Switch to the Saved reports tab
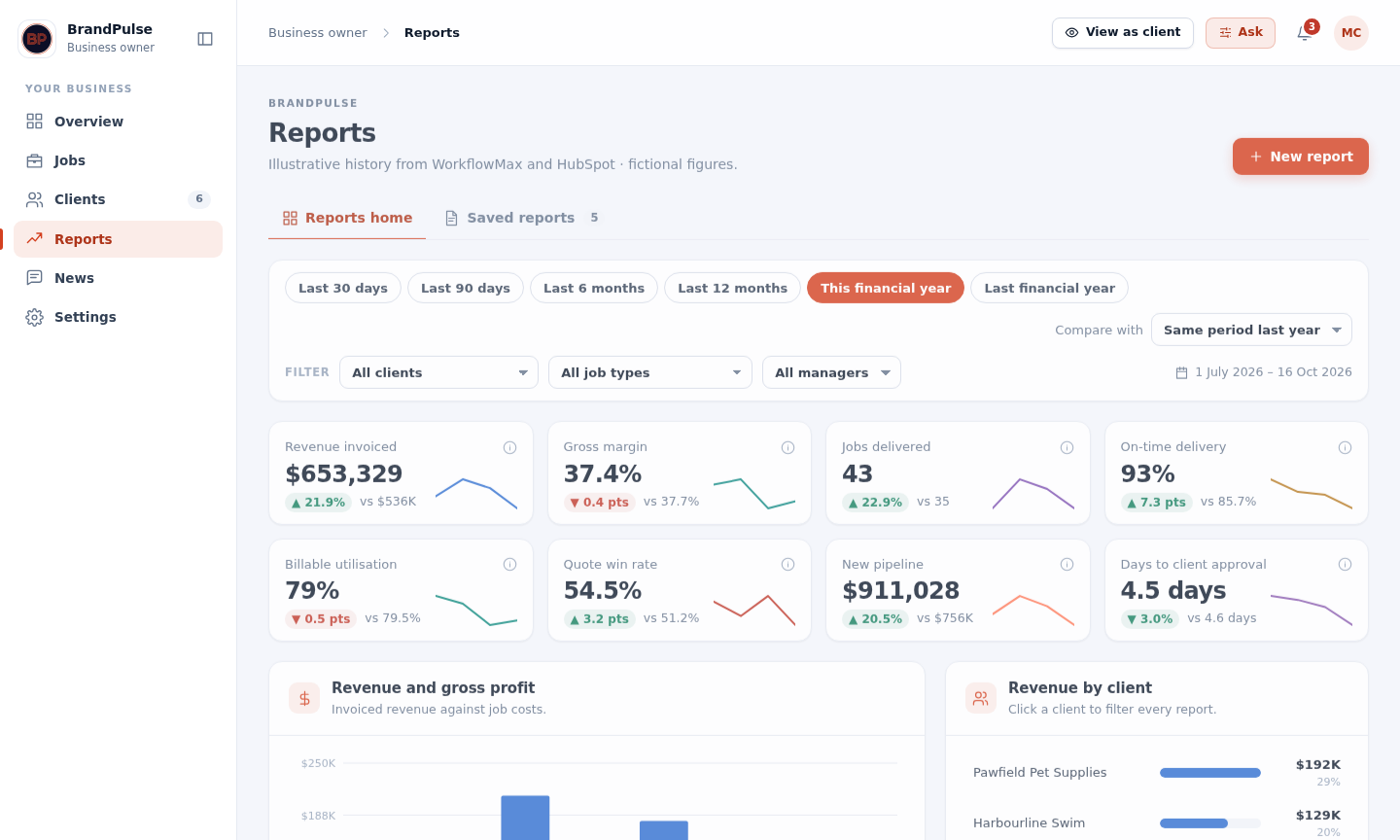1400x840 pixels. [x=522, y=218]
